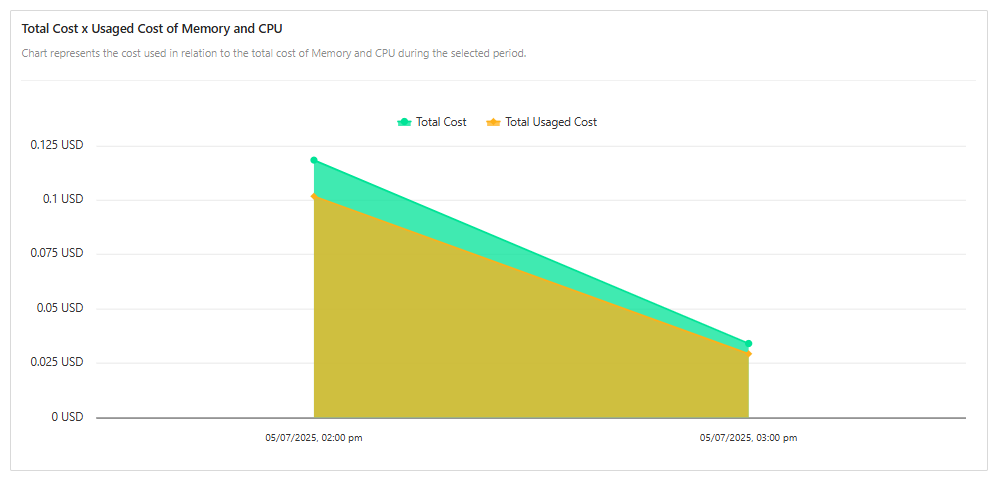Click the 0 USD baseline label
1001x482 pixels.
[x=67, y=417]
